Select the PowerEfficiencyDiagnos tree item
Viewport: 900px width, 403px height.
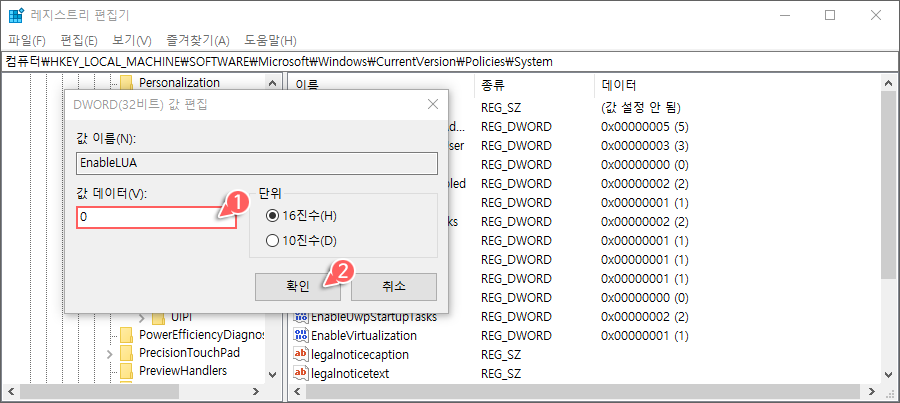pyautogui.click(x=201, y=335)
